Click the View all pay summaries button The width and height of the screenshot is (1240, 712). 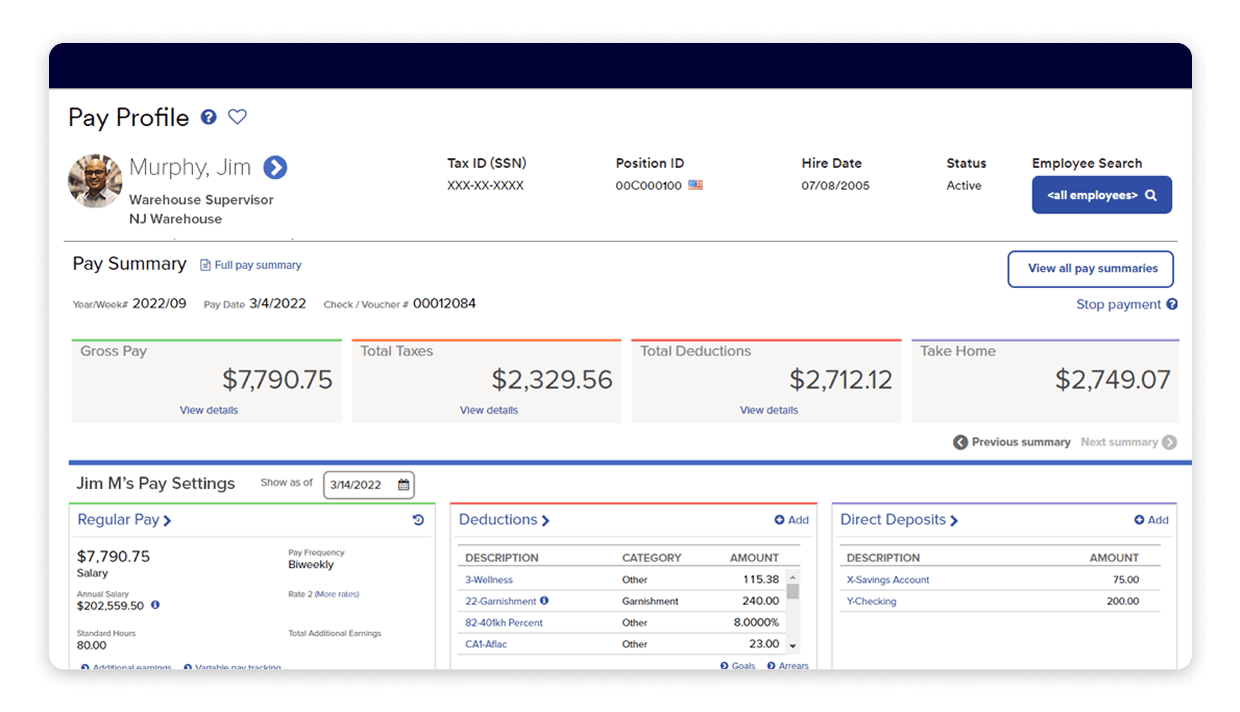coord(1090,269)
